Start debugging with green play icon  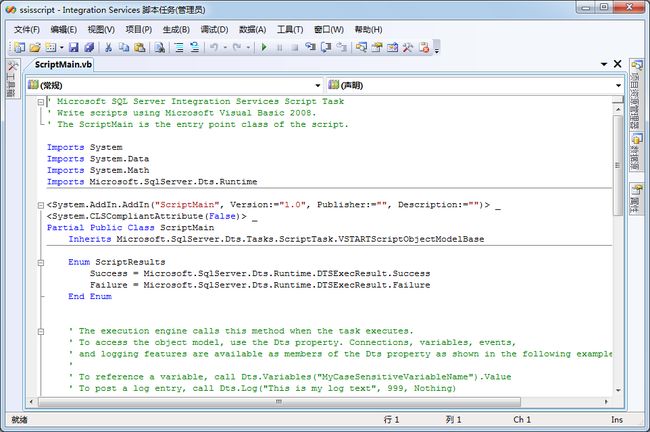(x=264, y=48)
